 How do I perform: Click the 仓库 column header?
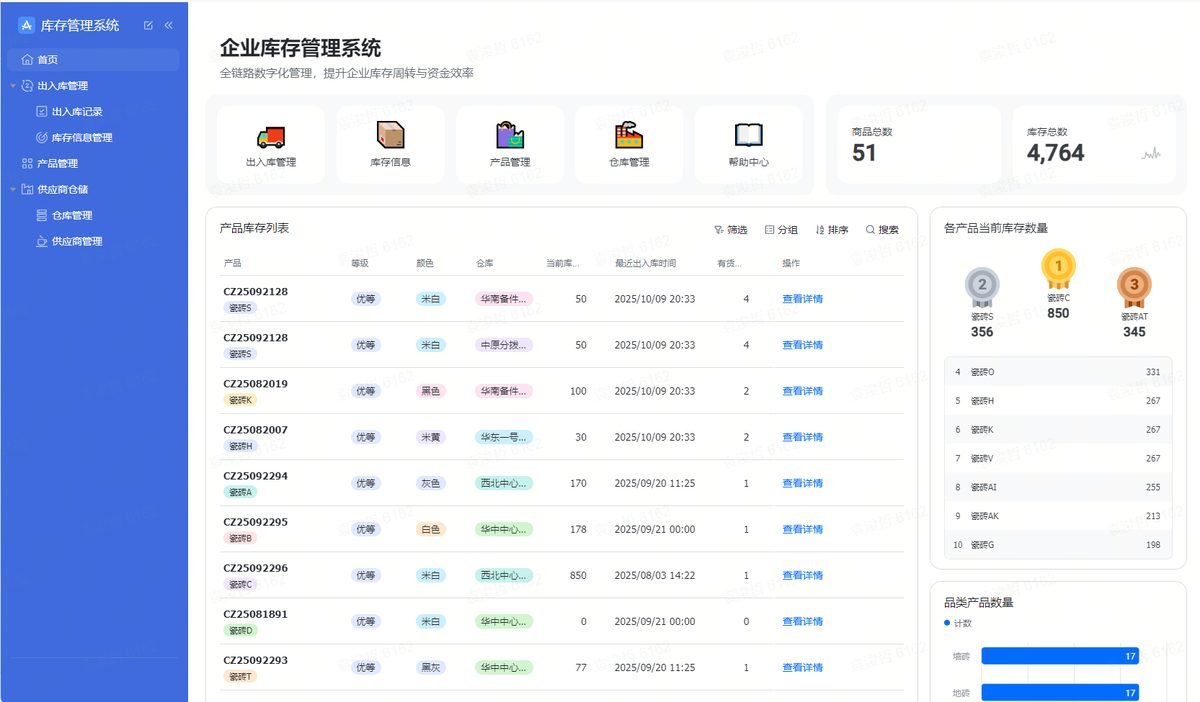485,263
